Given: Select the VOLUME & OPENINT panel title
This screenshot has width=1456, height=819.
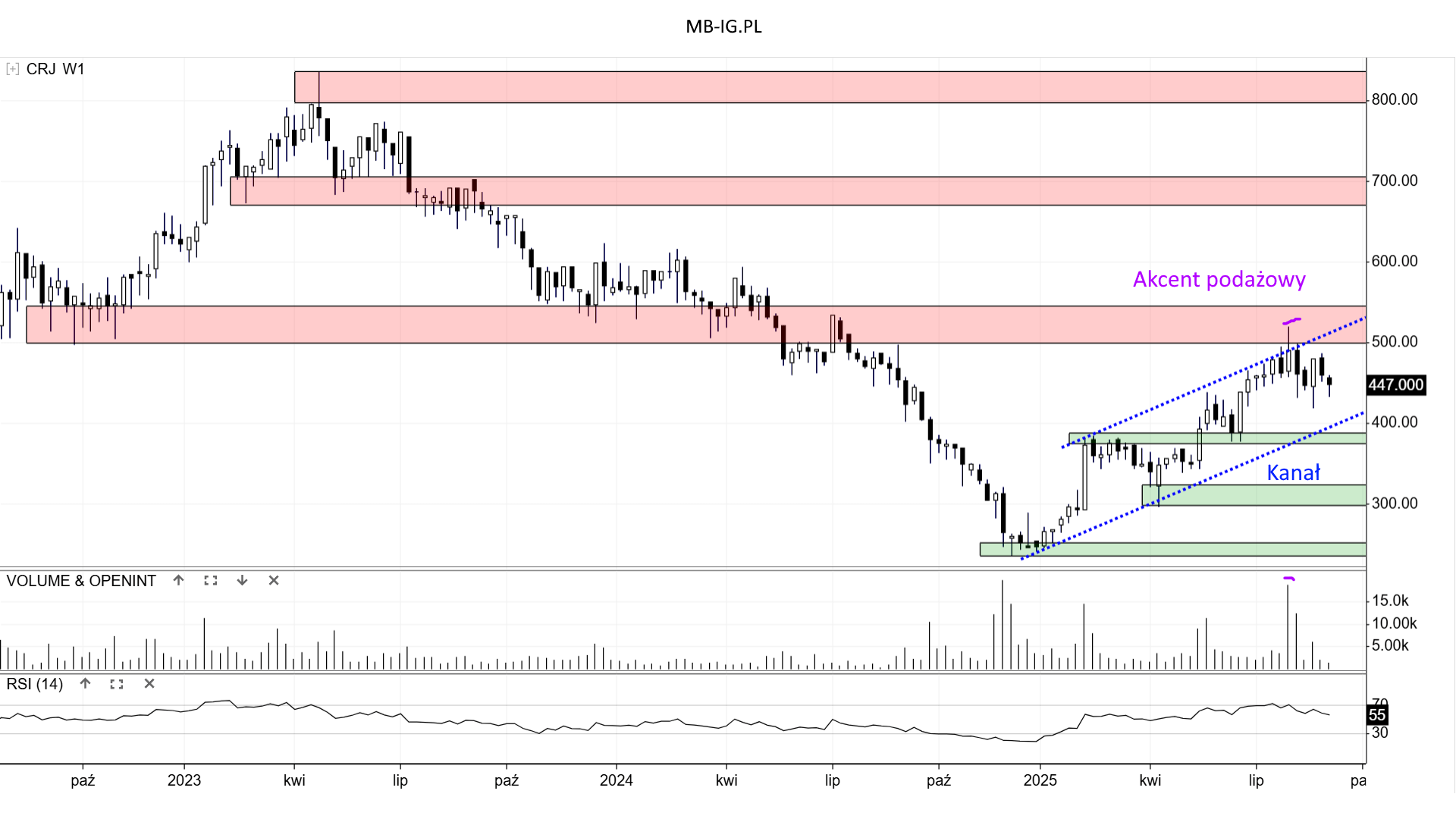Looking at the screenshot, I should click(81, 581).
